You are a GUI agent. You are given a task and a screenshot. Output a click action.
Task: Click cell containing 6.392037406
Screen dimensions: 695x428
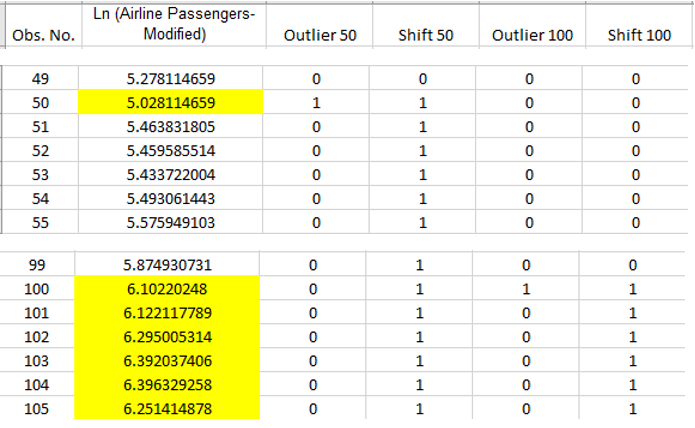[x=167, y=361]
